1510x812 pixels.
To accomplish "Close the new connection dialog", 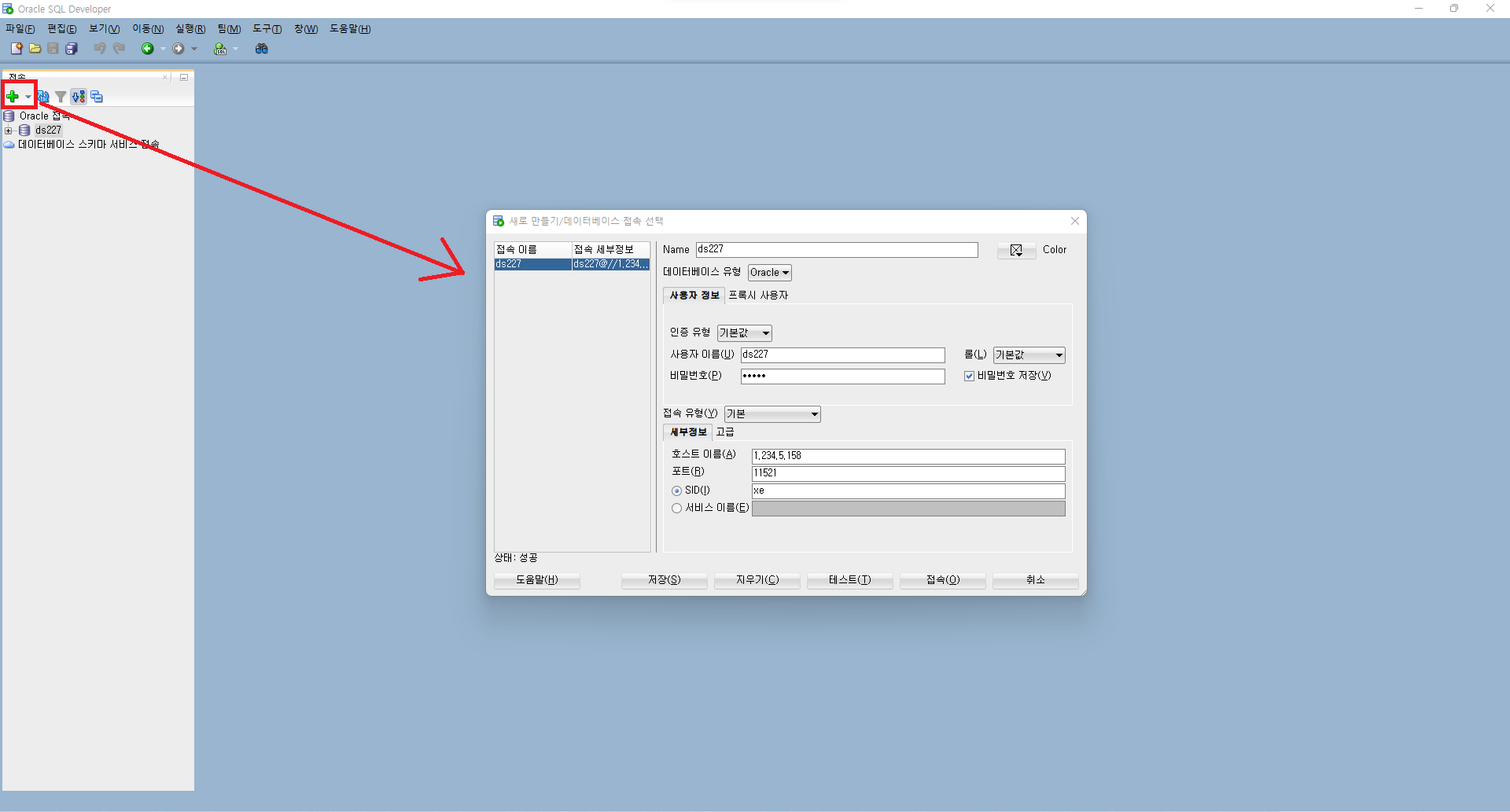I will (x=1075, y=221).
